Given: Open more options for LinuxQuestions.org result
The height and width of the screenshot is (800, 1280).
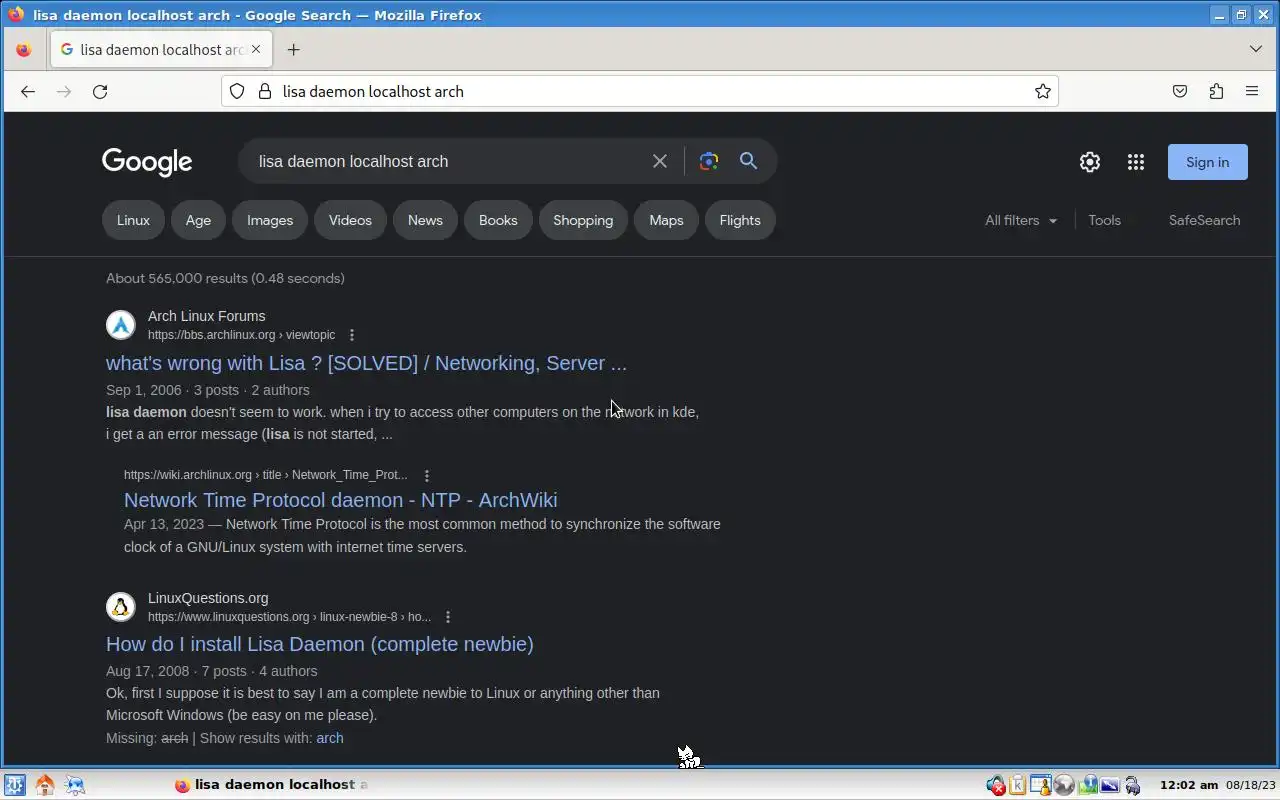Looking at the screenshot, I should (x=448, y=617).
